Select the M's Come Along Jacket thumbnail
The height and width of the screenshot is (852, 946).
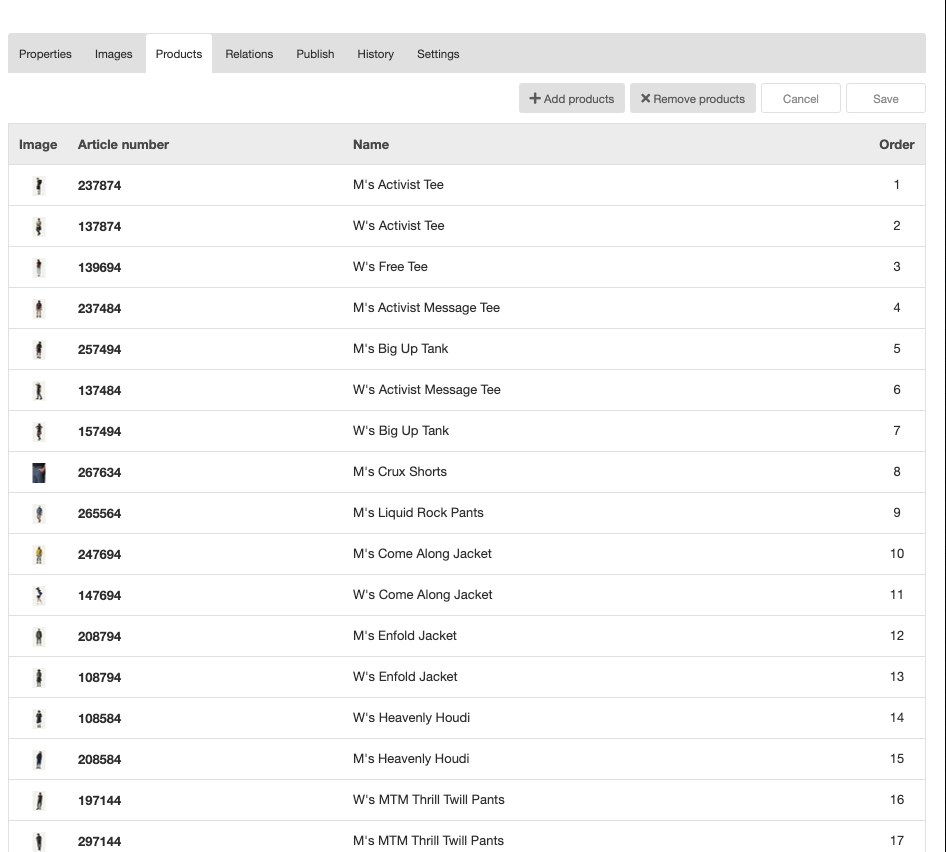pyautogui.click(x=39, y=554)
